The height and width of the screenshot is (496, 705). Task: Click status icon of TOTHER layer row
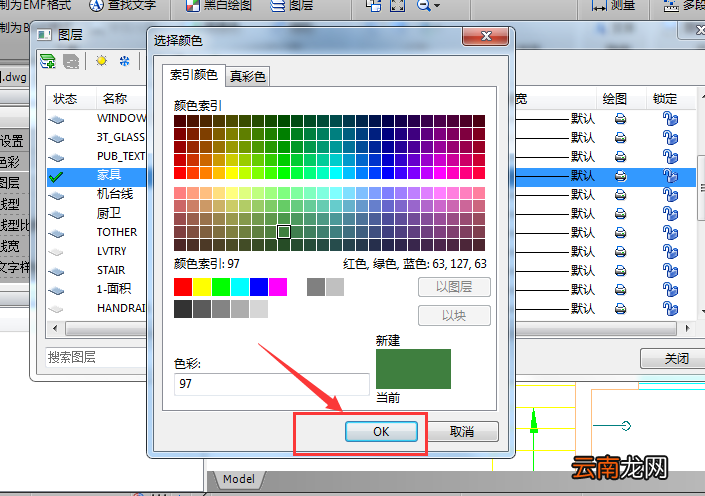coord(56,233)
